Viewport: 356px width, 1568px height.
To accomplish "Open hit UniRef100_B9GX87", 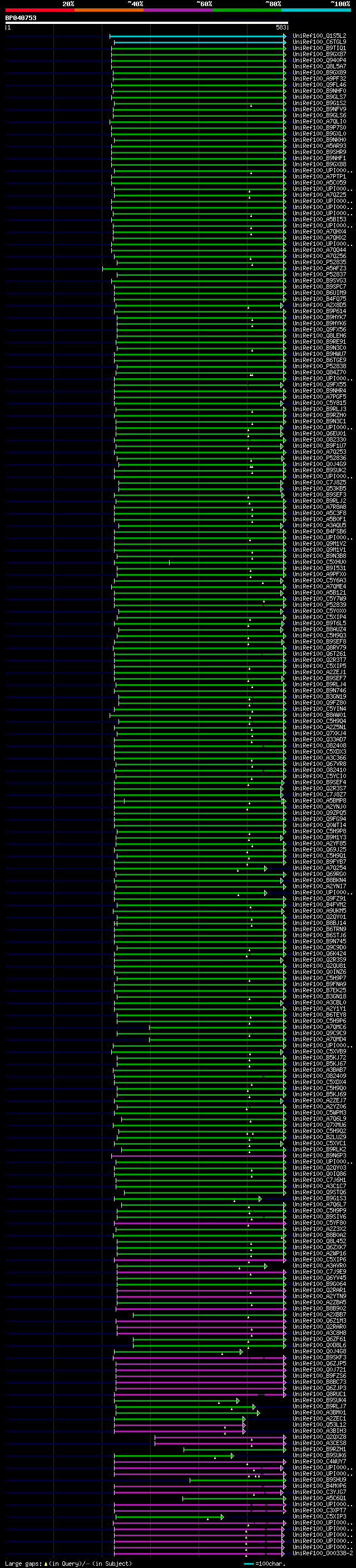I will pyautogui.click(x=319, y=54).
